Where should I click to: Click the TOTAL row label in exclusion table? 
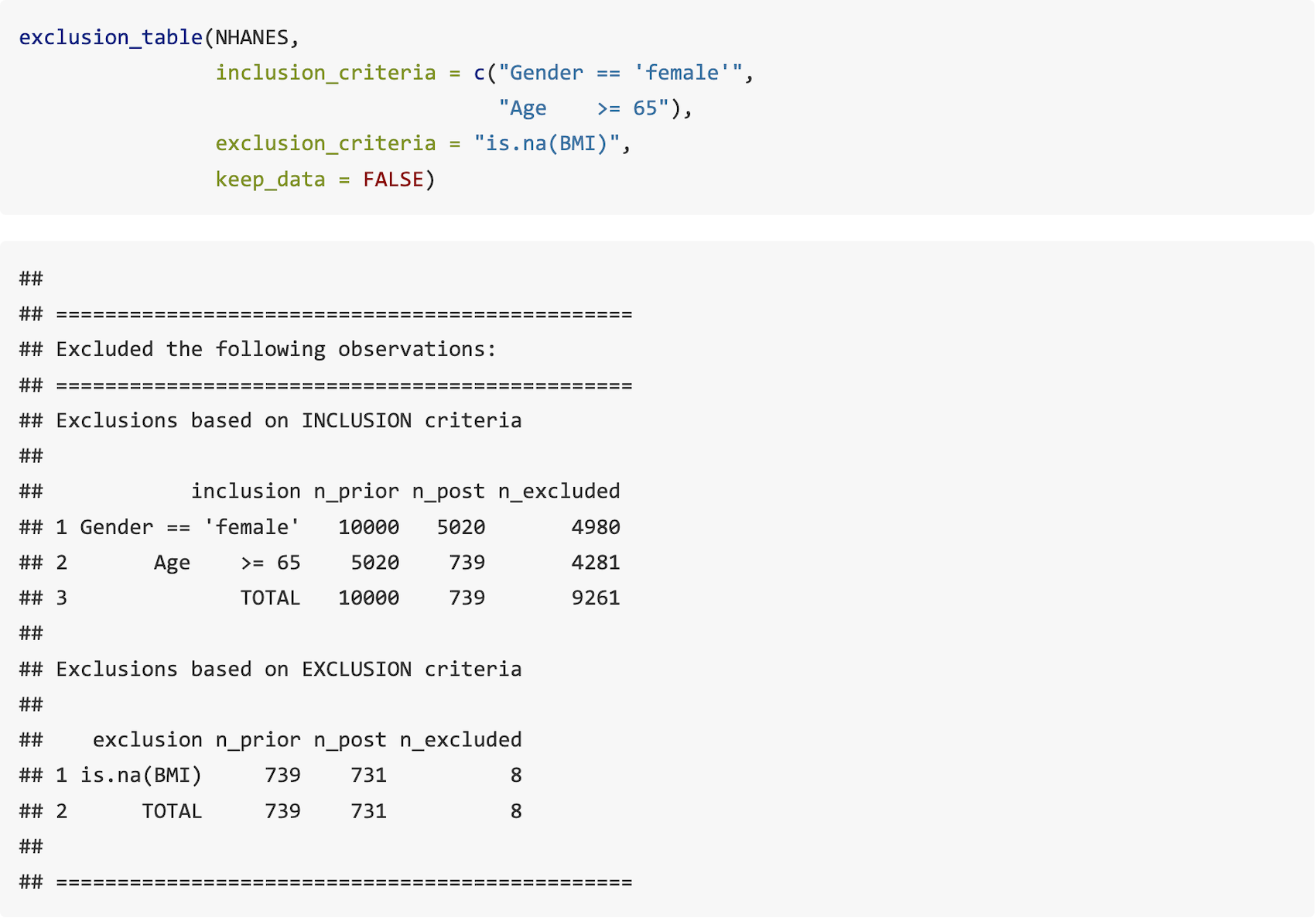click(172, 811)
